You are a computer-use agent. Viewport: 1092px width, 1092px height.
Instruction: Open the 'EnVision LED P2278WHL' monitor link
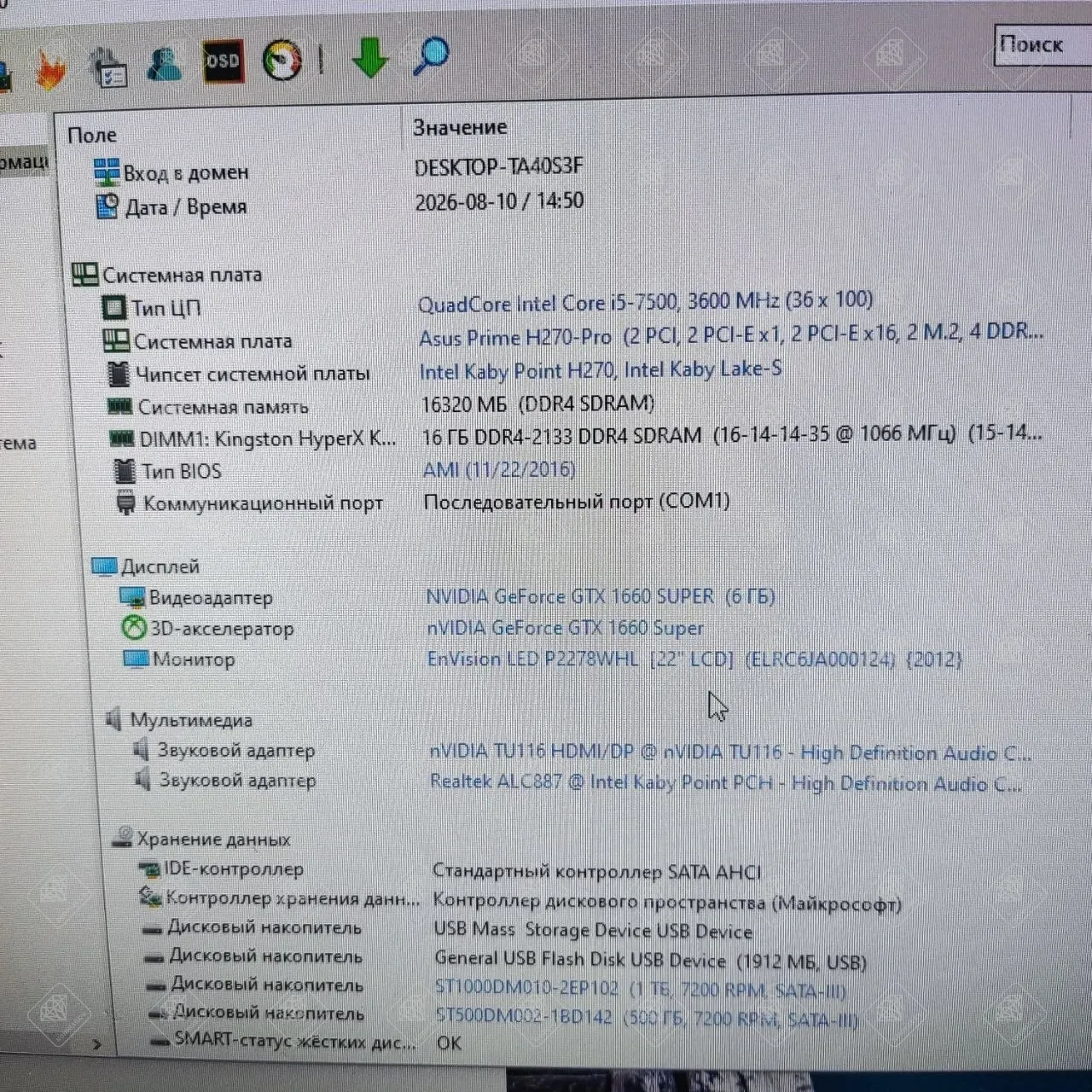[694, 659]
